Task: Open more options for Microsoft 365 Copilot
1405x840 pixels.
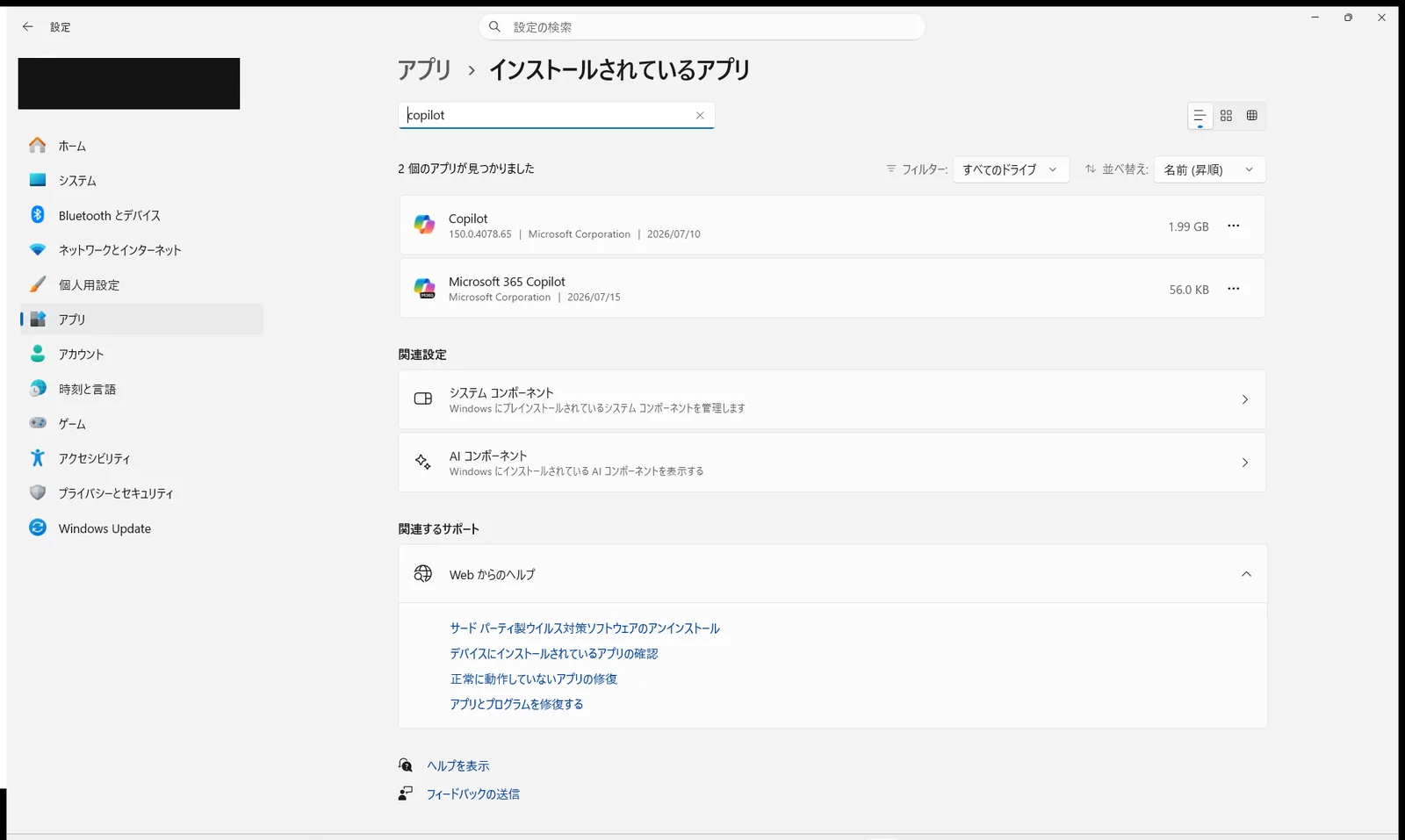Action: [x=1234, y=289]
